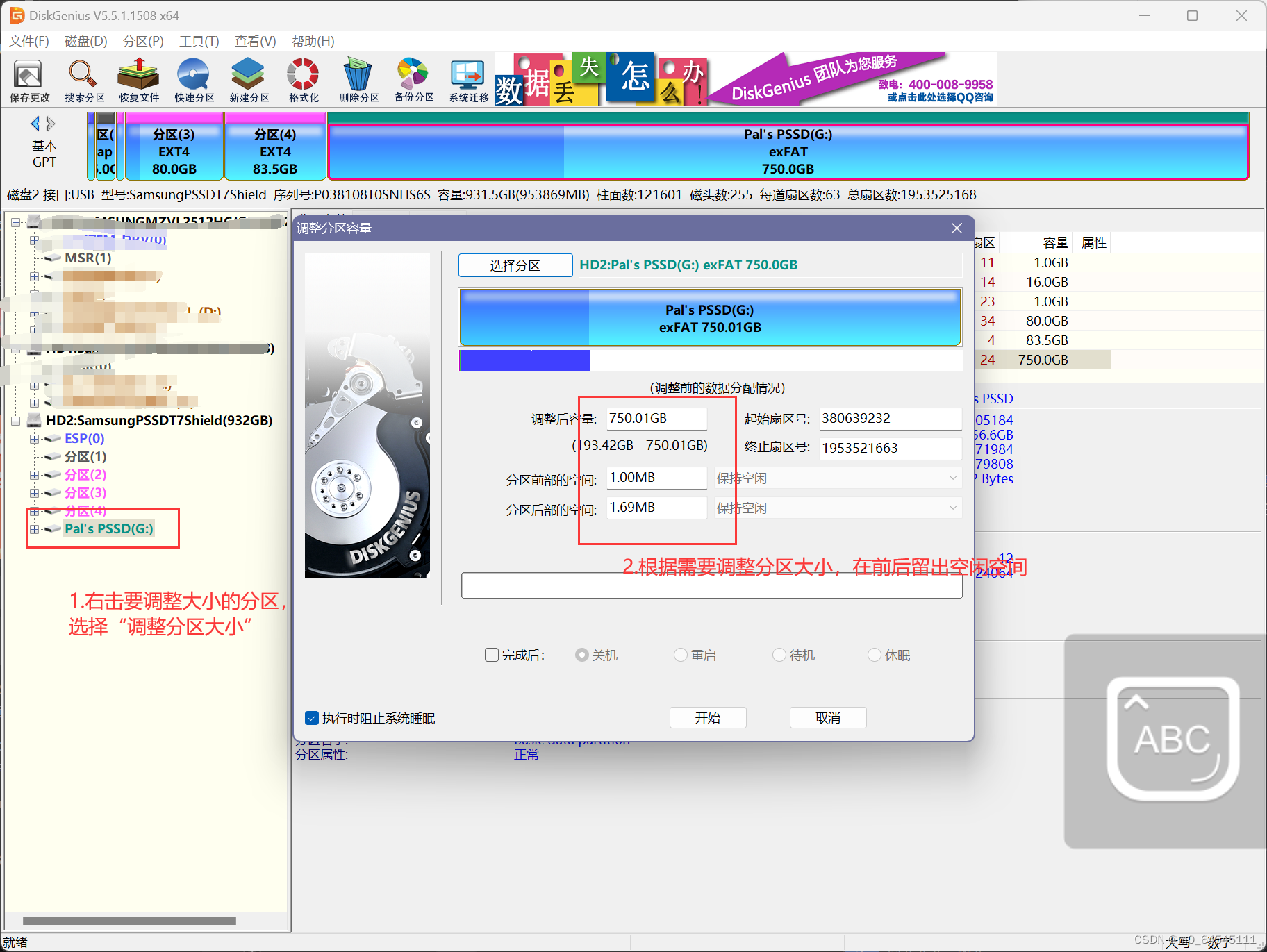Select MSR(1) in the partition tree
The width and height of the screenshot is (1267, 952).
pyautogui.click(x=88, y=258)
